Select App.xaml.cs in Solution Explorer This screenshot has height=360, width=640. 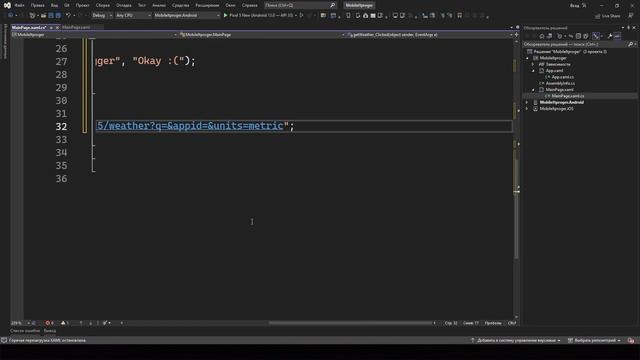[562, 77]
